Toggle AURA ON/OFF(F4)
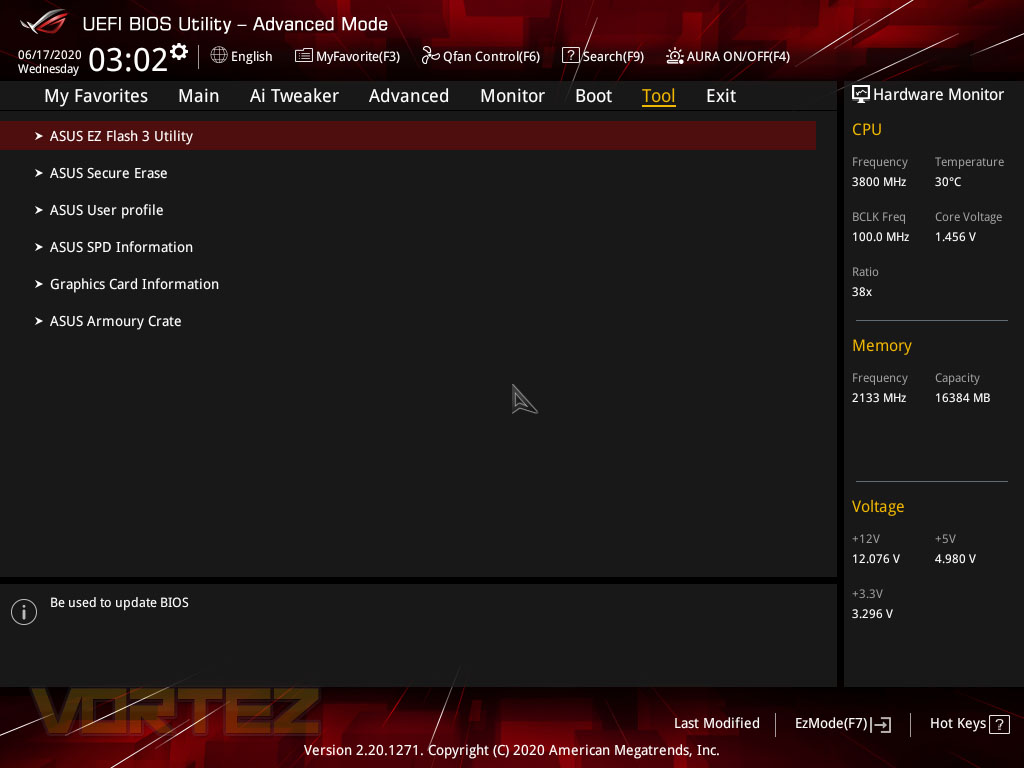This screenshot has width=1024, height=768. pyautogui.click(x=738, y=56)
